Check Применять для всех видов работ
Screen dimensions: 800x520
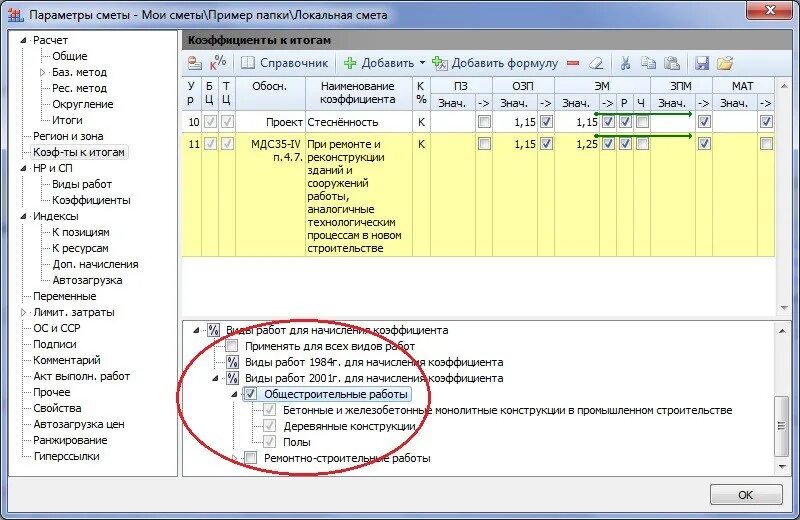coord(232,346)
